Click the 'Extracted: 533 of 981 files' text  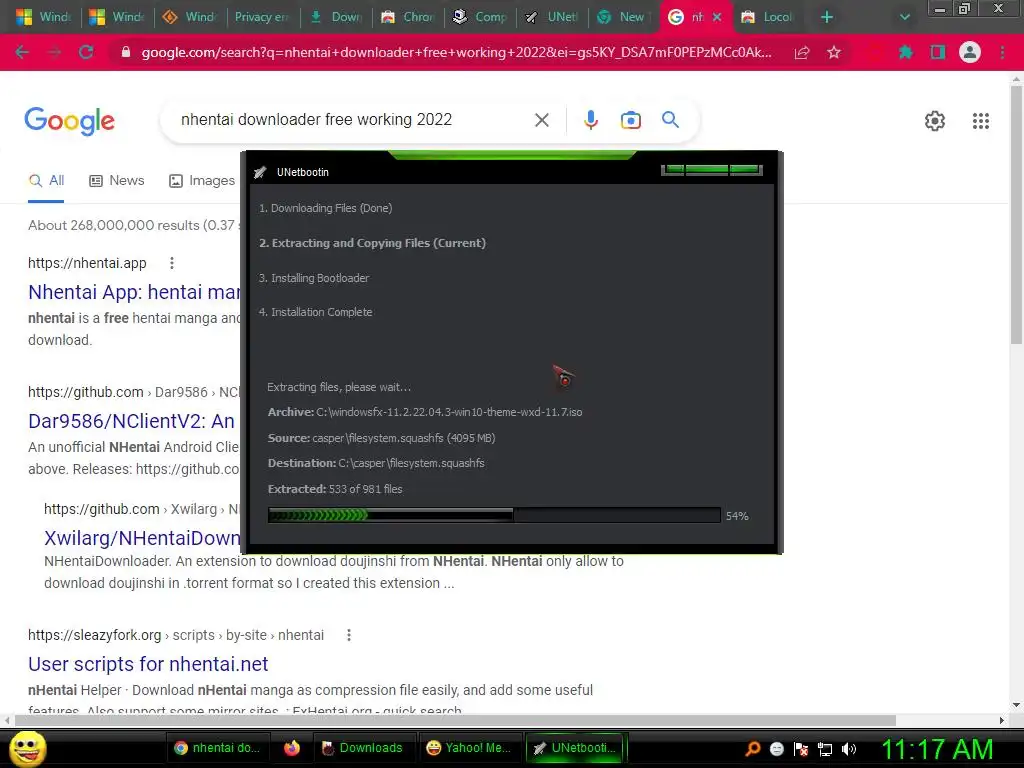click(x=335, y=489)
